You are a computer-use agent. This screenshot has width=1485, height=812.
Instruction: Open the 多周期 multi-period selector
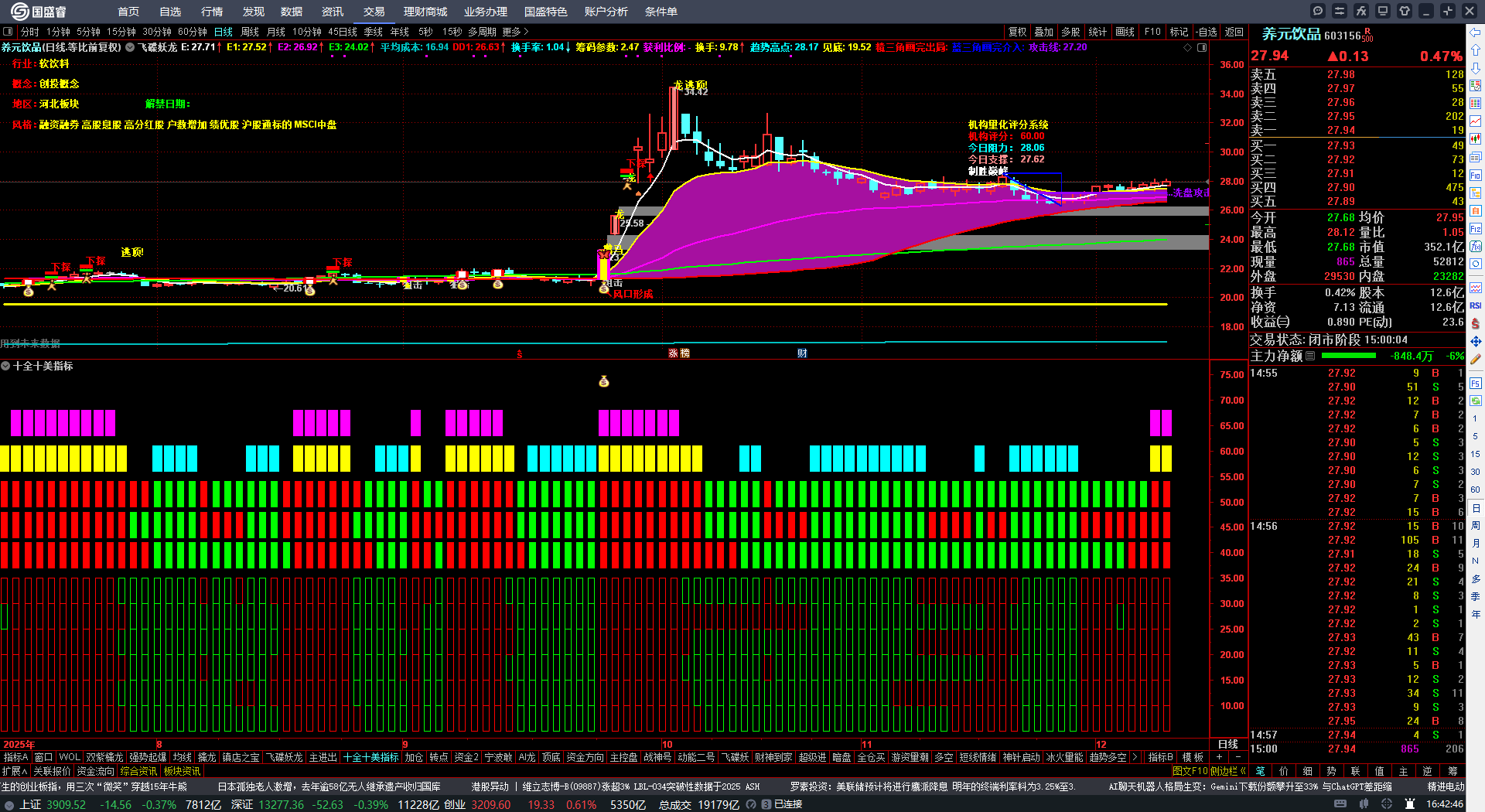coord(482,32)
